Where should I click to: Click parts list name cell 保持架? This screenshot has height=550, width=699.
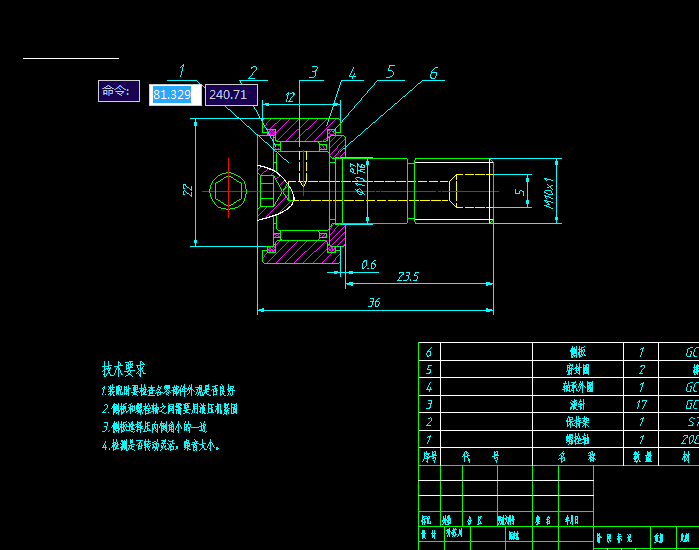click(578, 422)
